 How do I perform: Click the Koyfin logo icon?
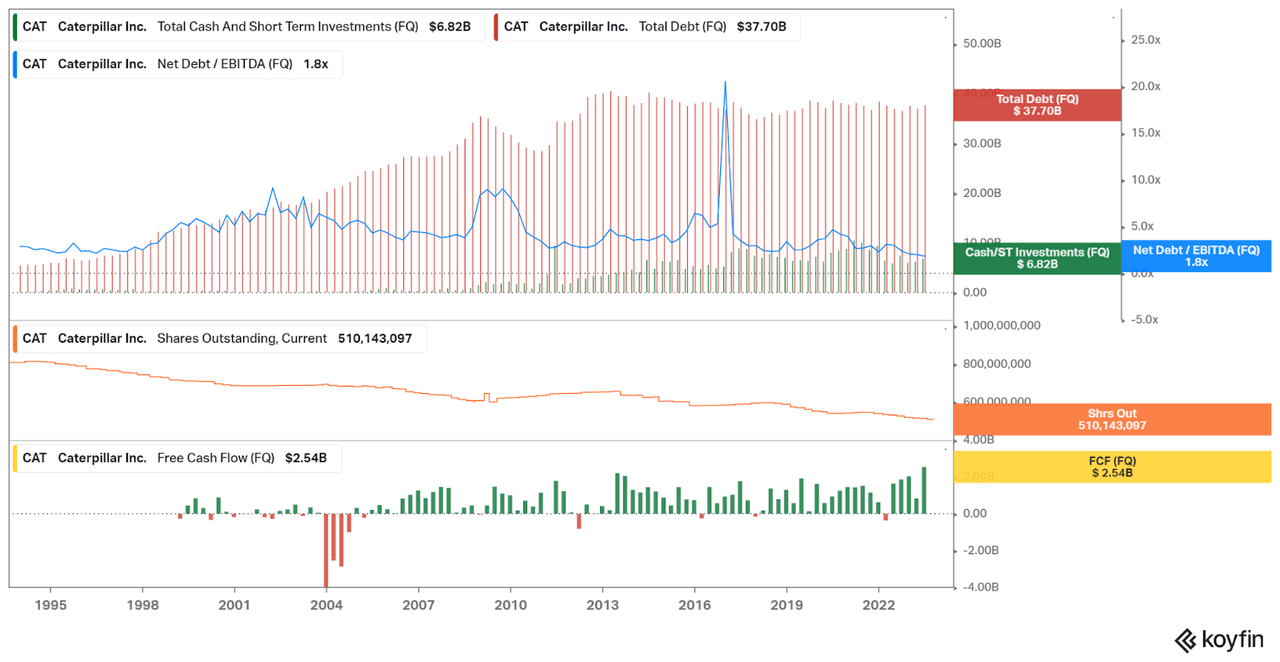coord(1187,639)
